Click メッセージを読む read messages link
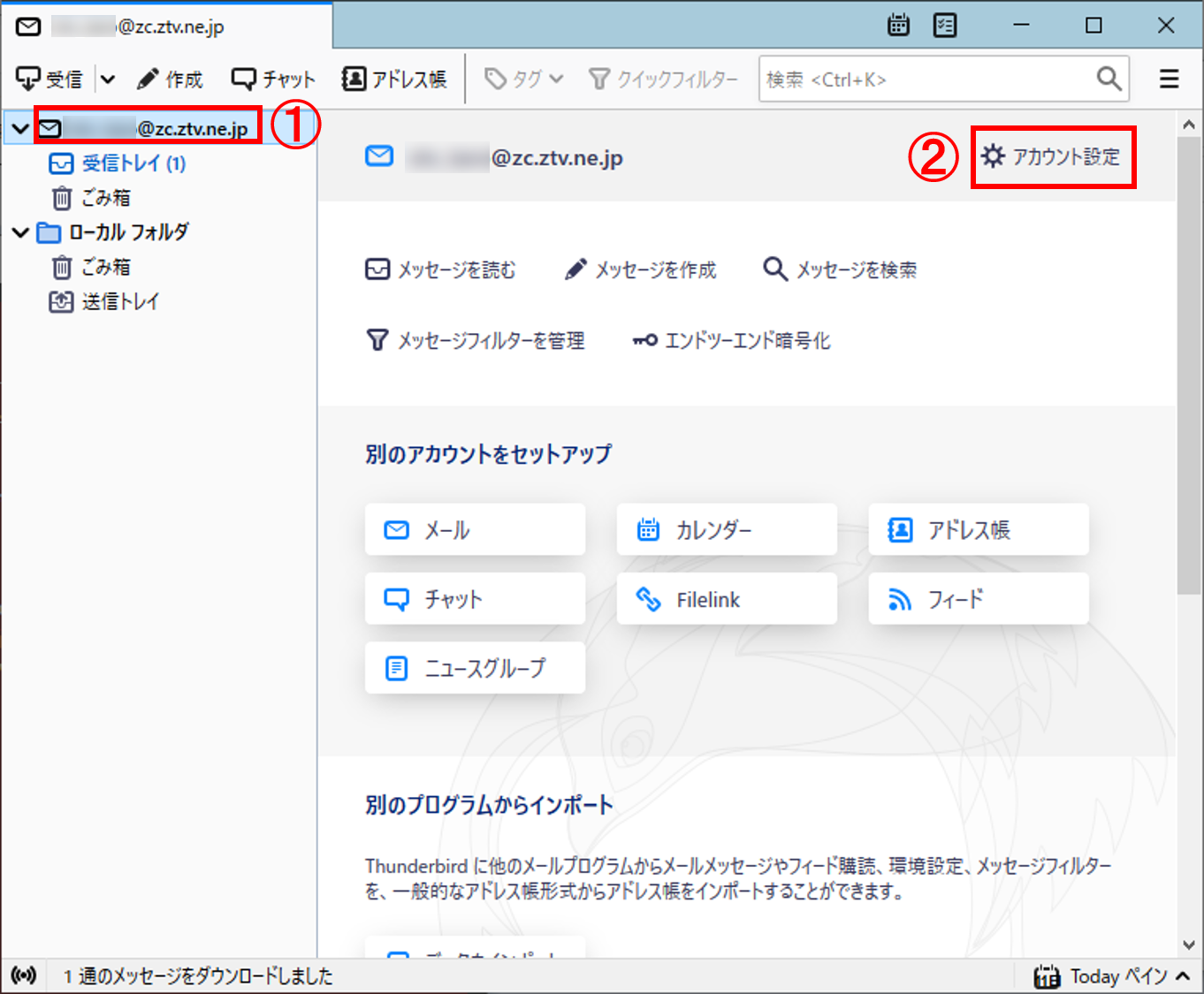This screenshot has width=1204, height=994. (x=440, y=269)
